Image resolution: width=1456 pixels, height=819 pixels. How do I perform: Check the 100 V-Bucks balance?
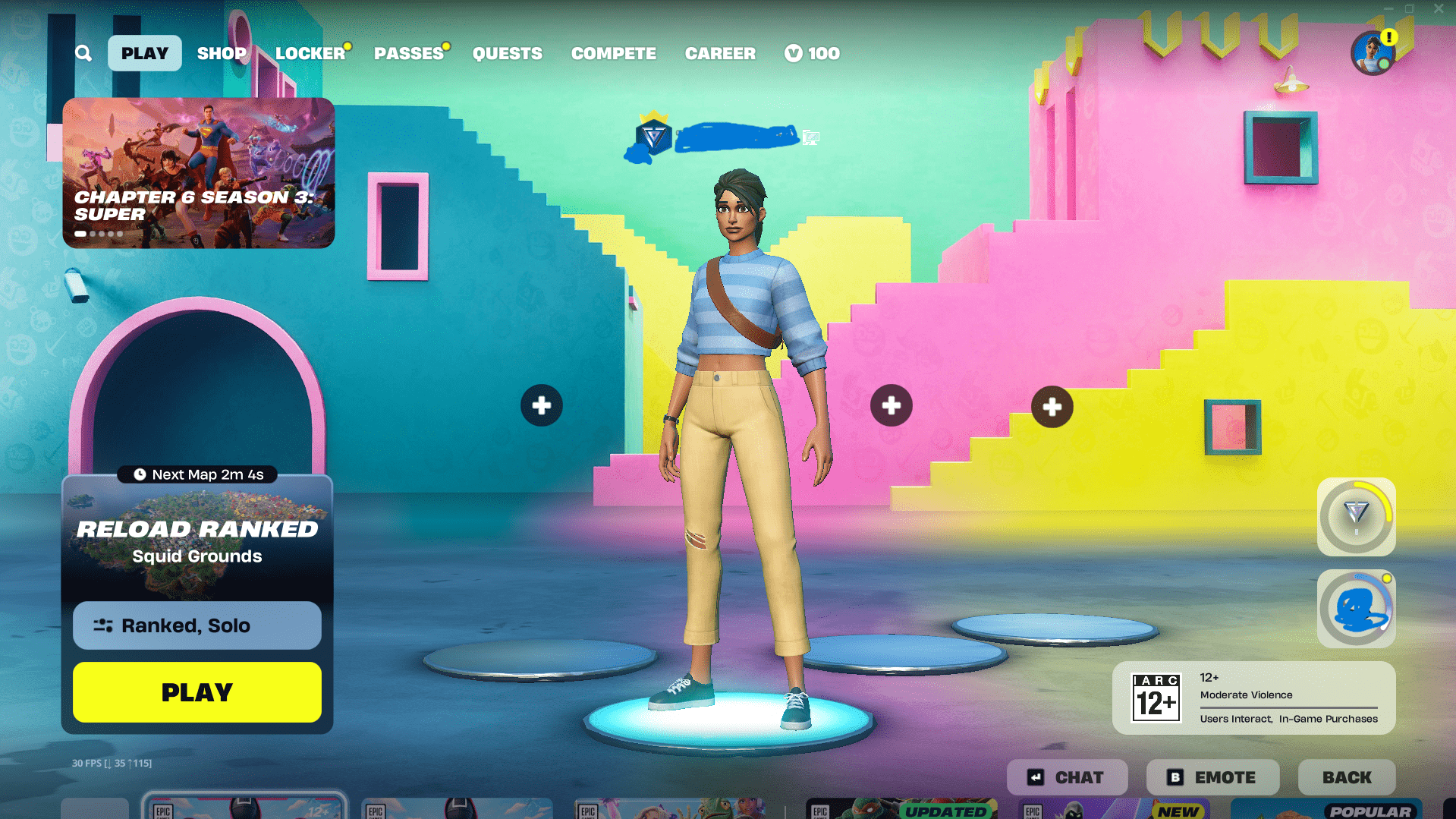click(813, 53)
